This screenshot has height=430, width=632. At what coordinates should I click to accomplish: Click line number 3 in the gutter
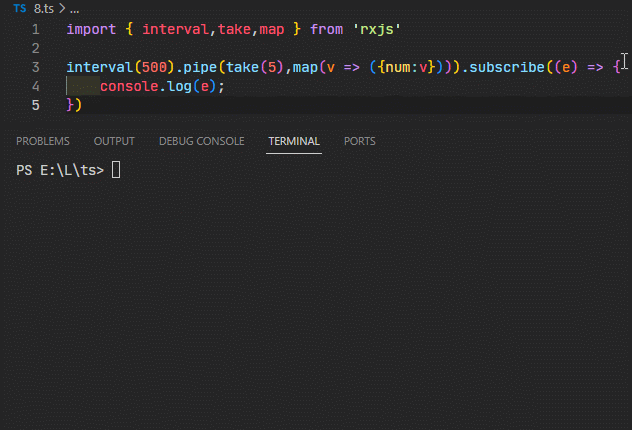tap(36, 67)
